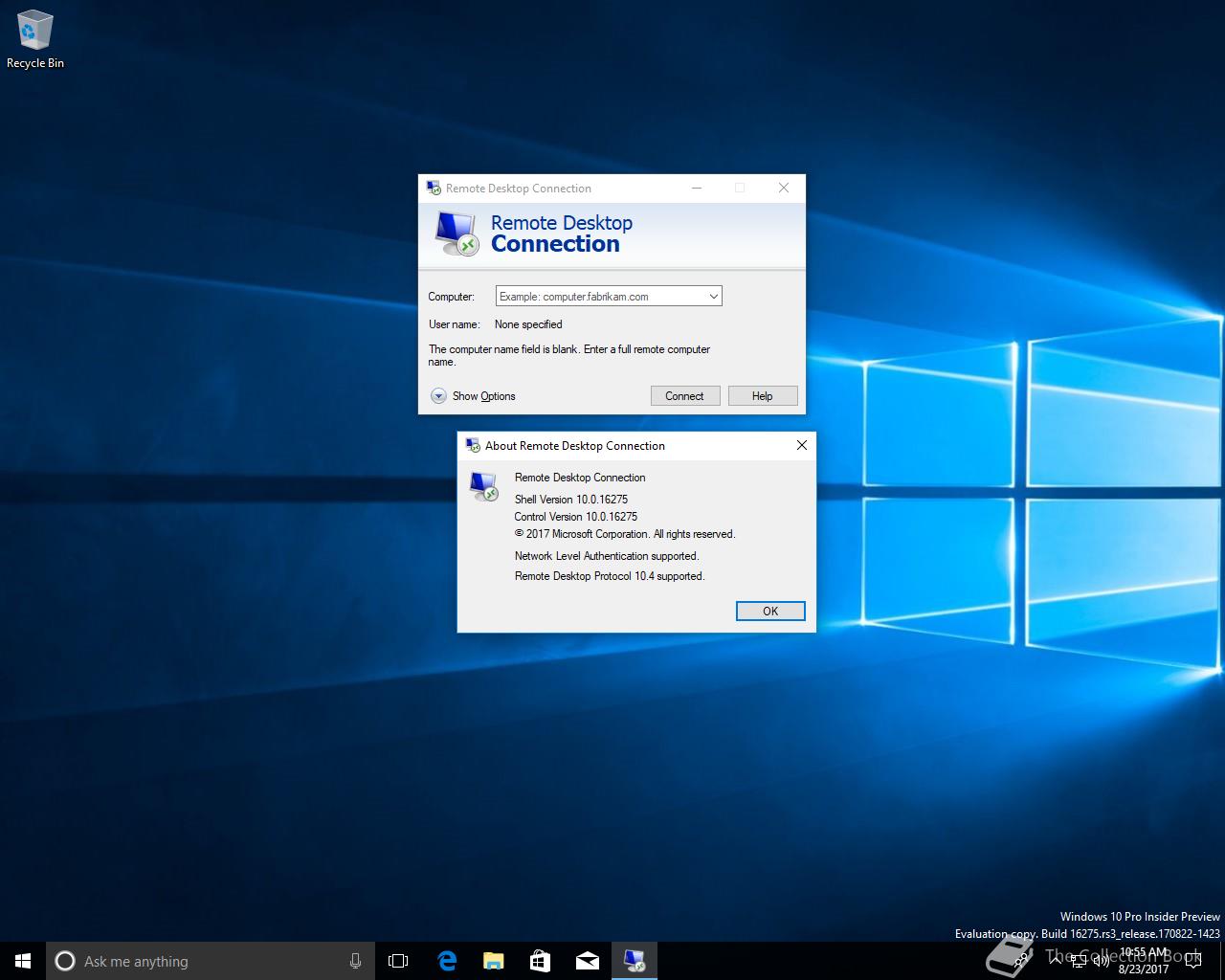Click the 'None specified' user name text
Image resolution: width=1225 pixels, height=980 pixels.
(x=528, y=324)
